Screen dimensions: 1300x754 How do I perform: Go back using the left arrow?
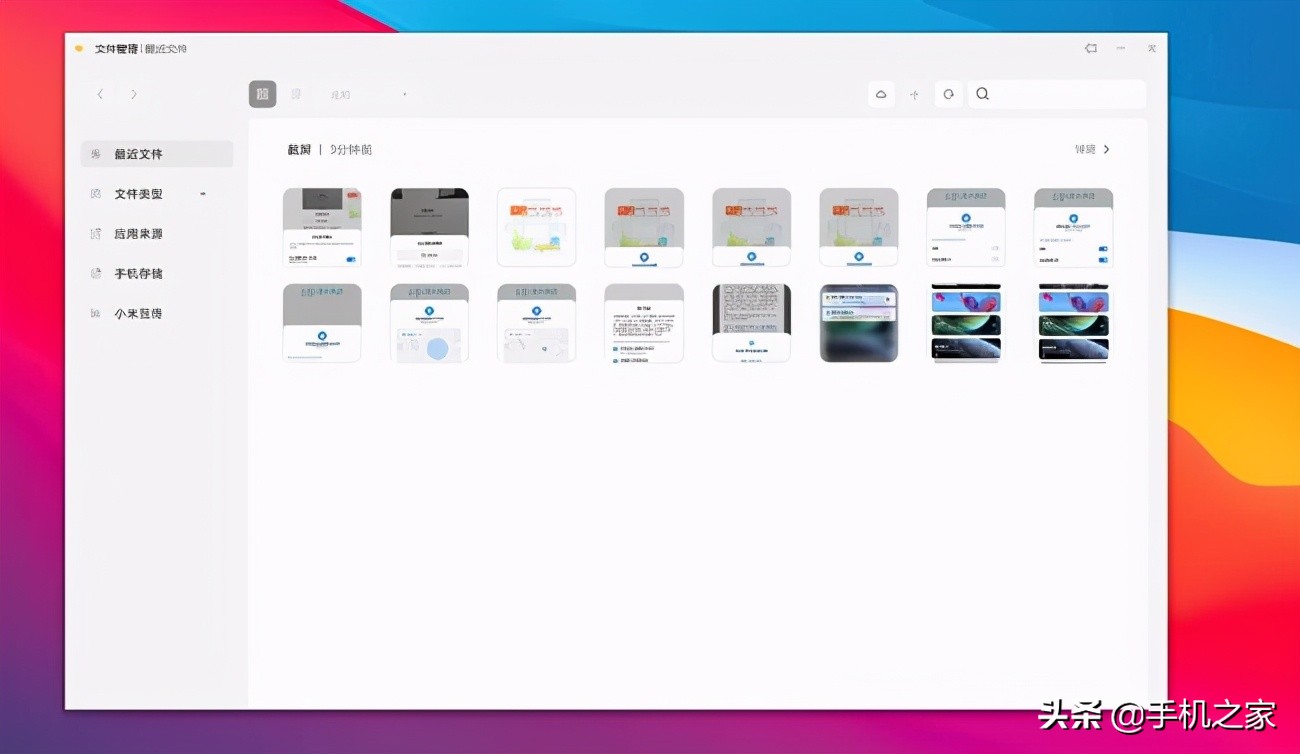(100, 94)
